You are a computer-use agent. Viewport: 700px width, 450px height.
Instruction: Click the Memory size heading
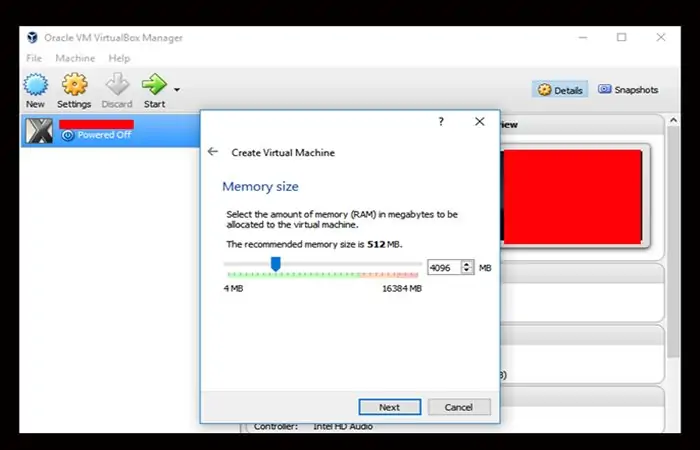pos(260,186)
